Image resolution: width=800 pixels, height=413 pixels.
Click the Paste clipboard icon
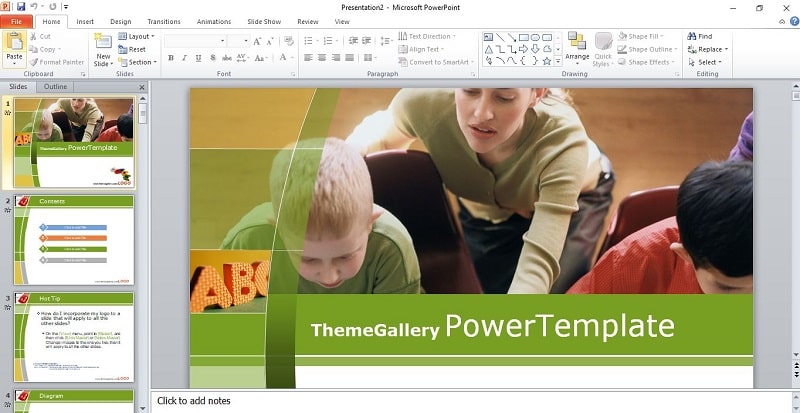point(14,42)
